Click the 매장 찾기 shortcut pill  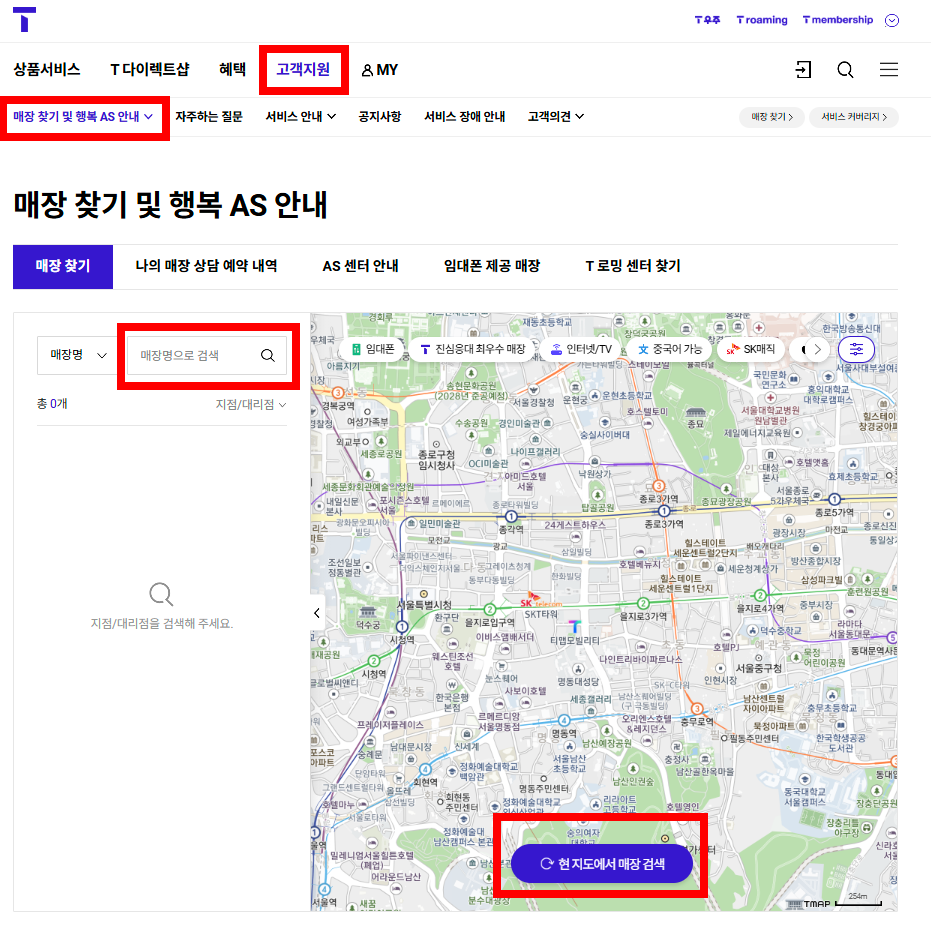[772, 117]
